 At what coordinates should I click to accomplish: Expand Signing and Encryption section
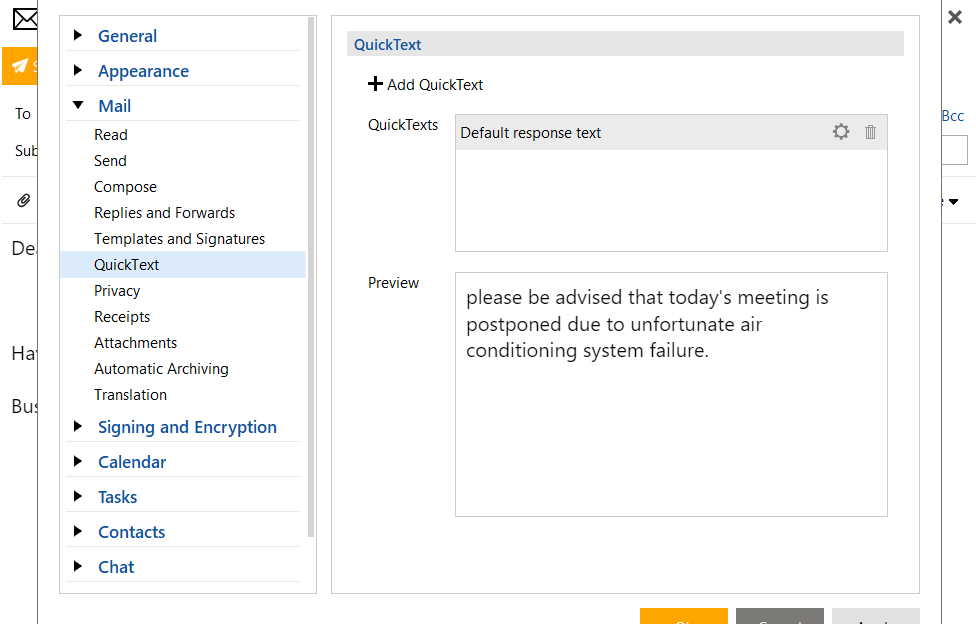click(x=78, y=427)
